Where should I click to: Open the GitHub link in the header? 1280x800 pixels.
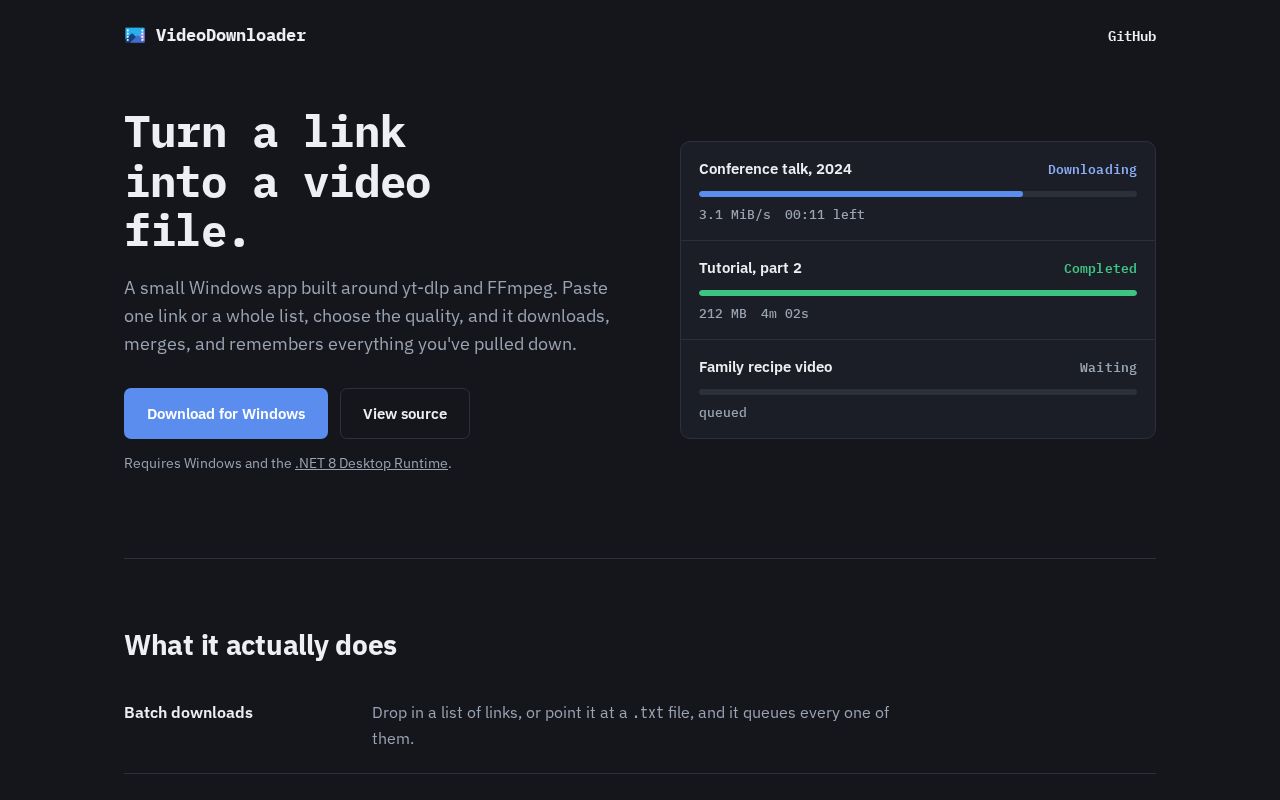[1132, 36]
